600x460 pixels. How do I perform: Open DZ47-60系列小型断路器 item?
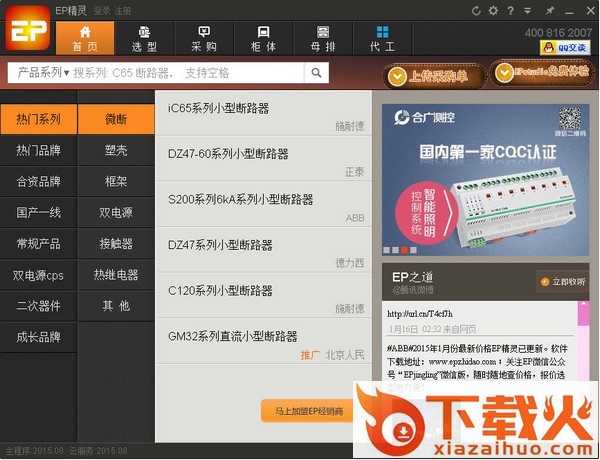point(264,158)
